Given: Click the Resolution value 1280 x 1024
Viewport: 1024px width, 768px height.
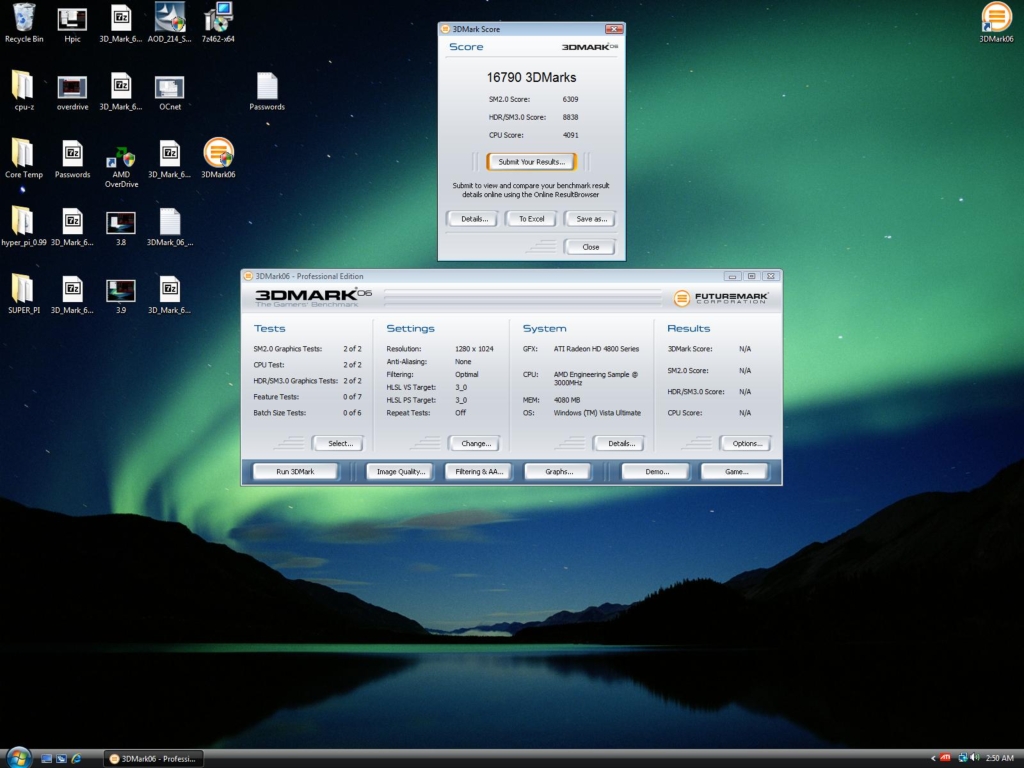Looking at the screenshot, I should pos(473,349).
